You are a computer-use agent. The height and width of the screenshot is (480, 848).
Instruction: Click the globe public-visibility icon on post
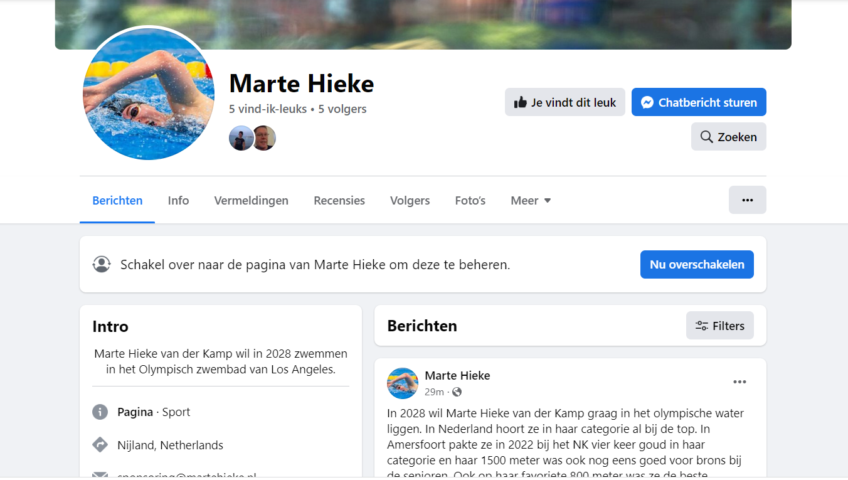[x=457, y=392]
